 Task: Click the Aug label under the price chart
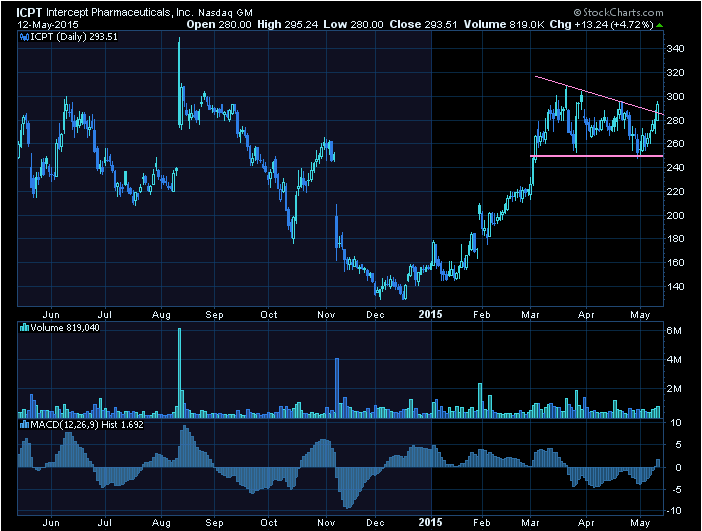tap(161, 315)
